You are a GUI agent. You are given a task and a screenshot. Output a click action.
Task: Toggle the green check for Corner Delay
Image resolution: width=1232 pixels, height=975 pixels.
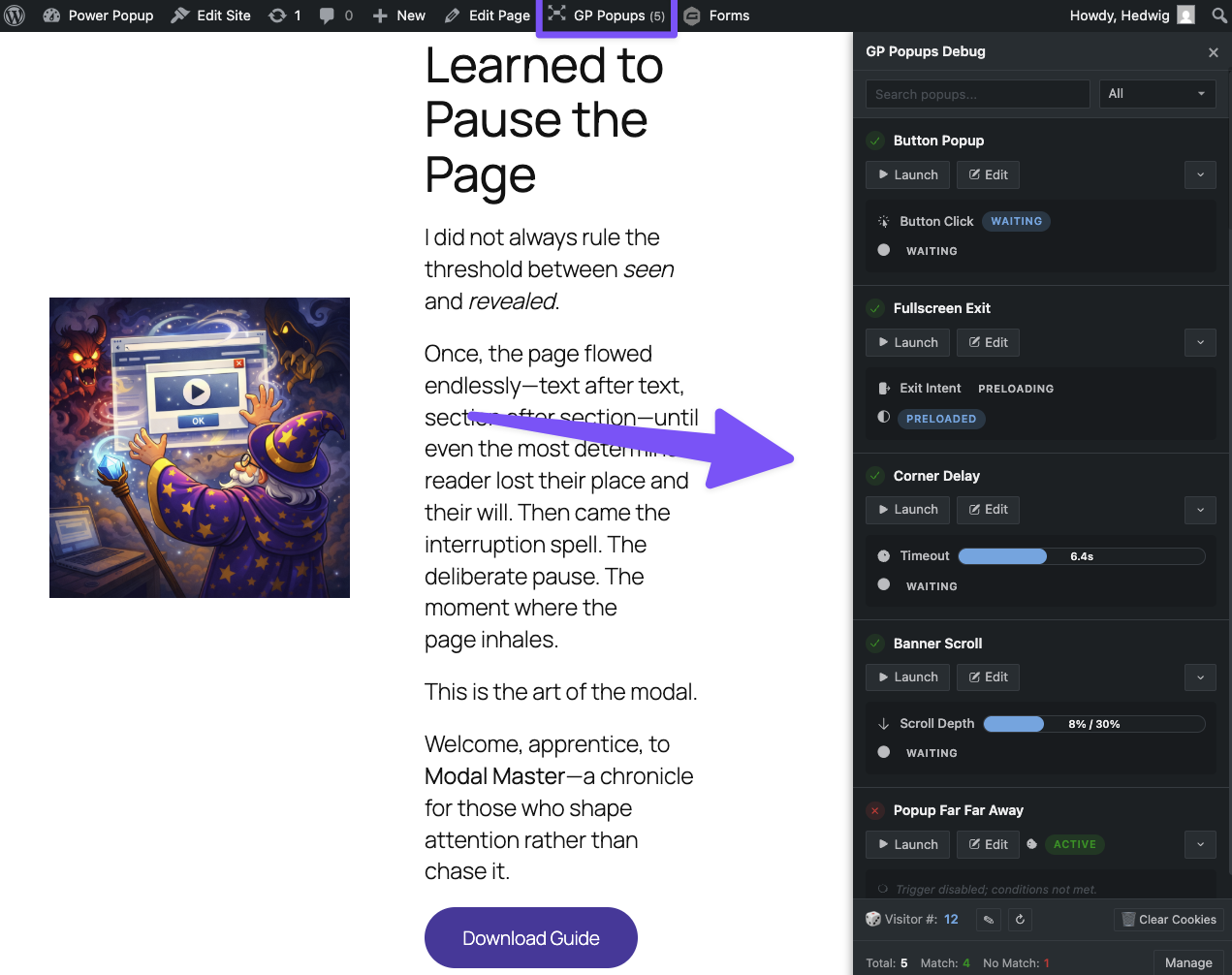875,476
